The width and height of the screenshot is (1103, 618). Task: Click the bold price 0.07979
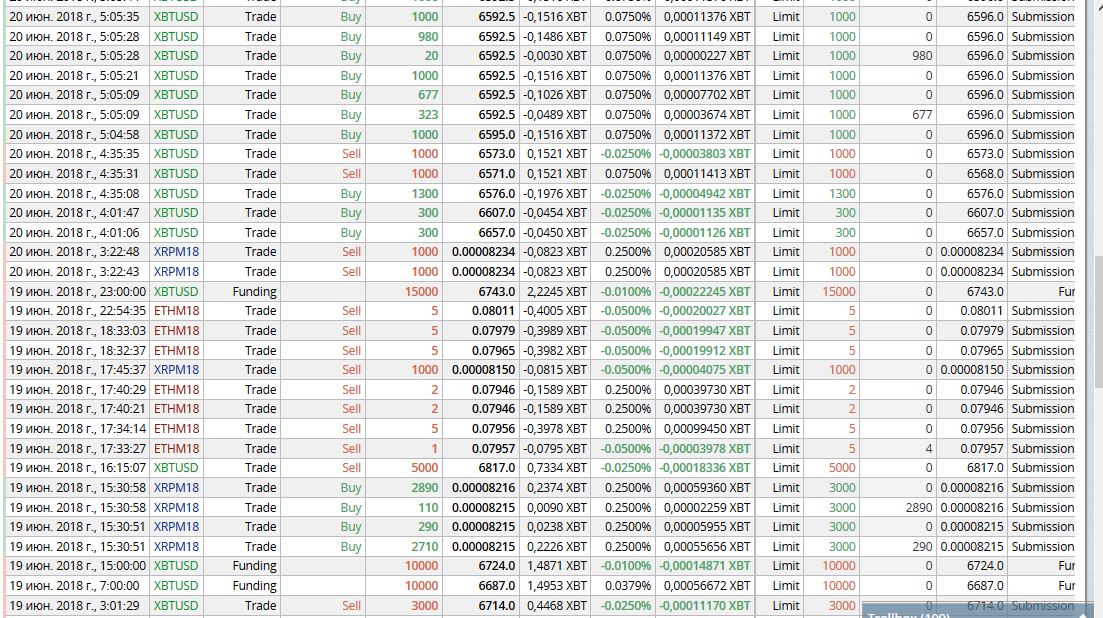coord(493,330)
